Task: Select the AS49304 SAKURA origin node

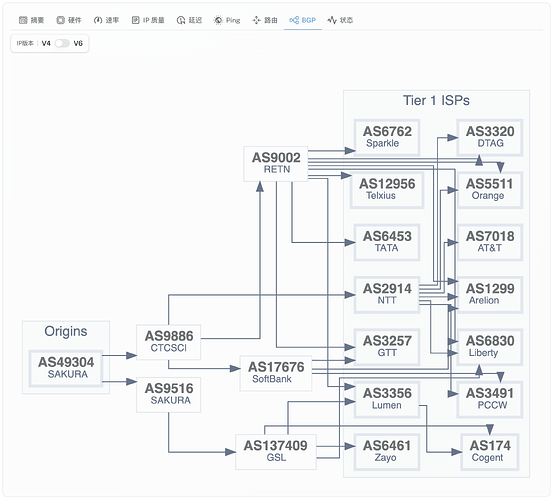Action: [66, 368]
